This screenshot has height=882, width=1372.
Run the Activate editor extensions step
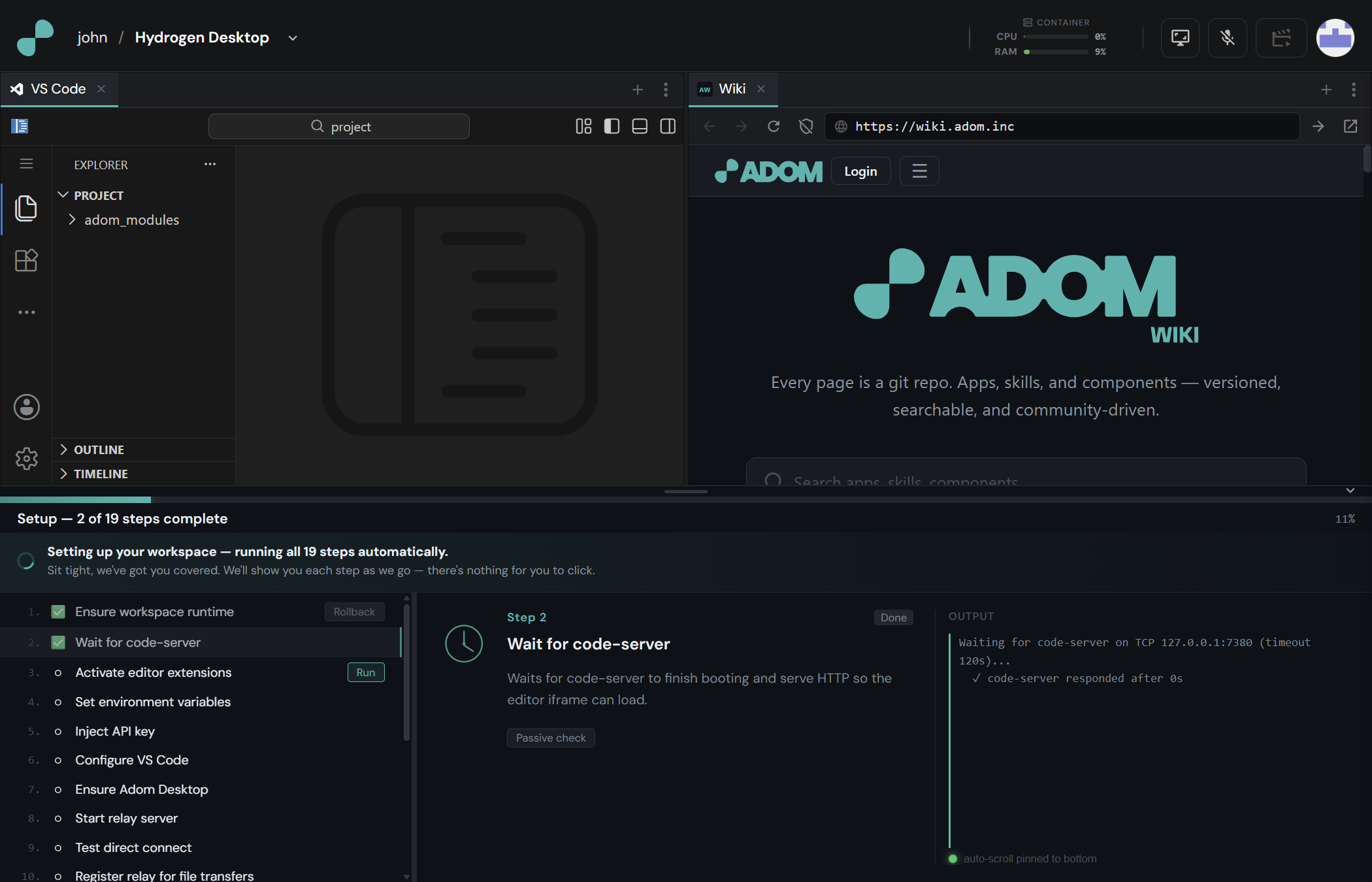pyautogui.click(x=366, y=673)
